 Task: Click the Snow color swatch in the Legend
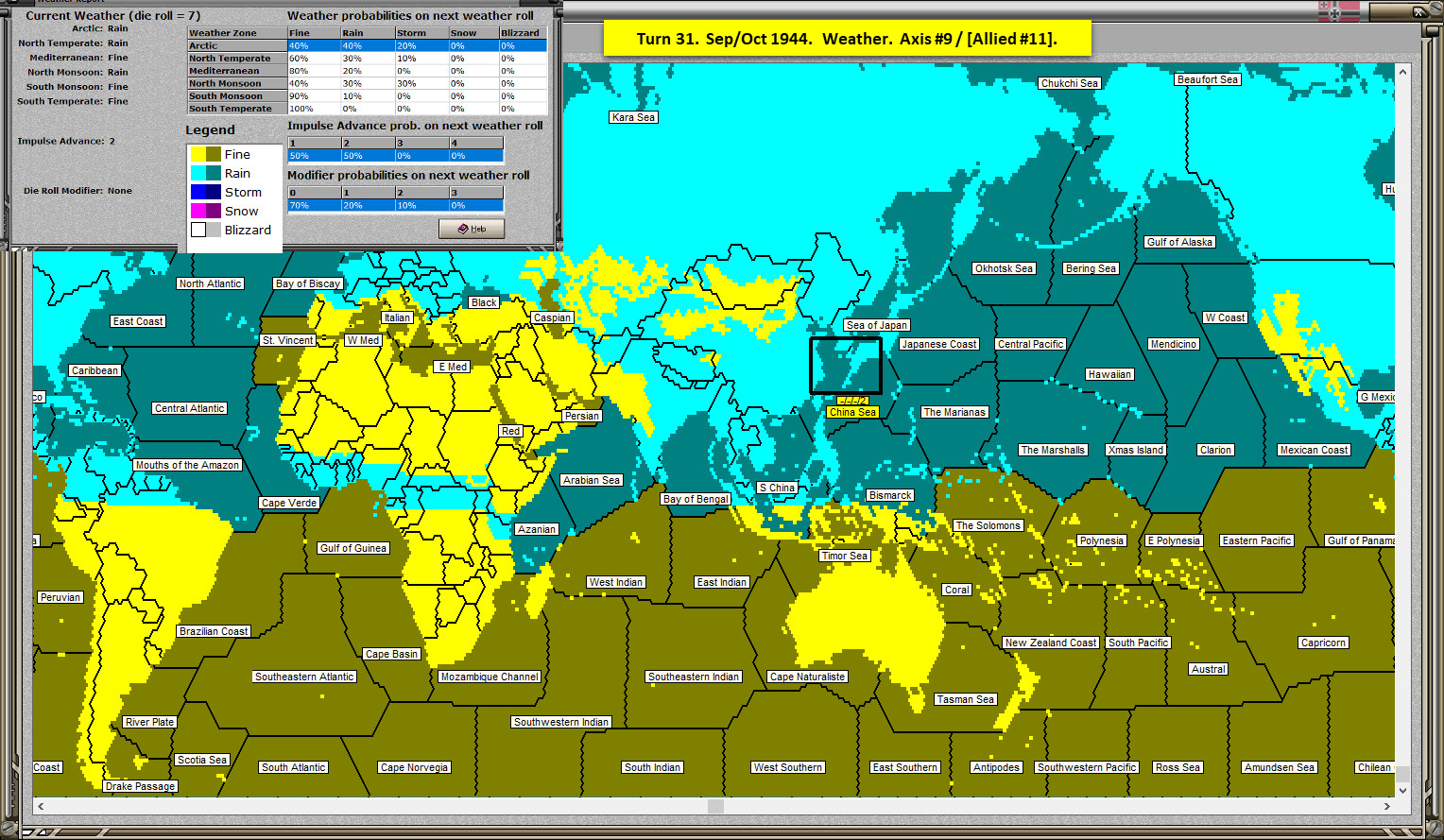click(205, 211)
